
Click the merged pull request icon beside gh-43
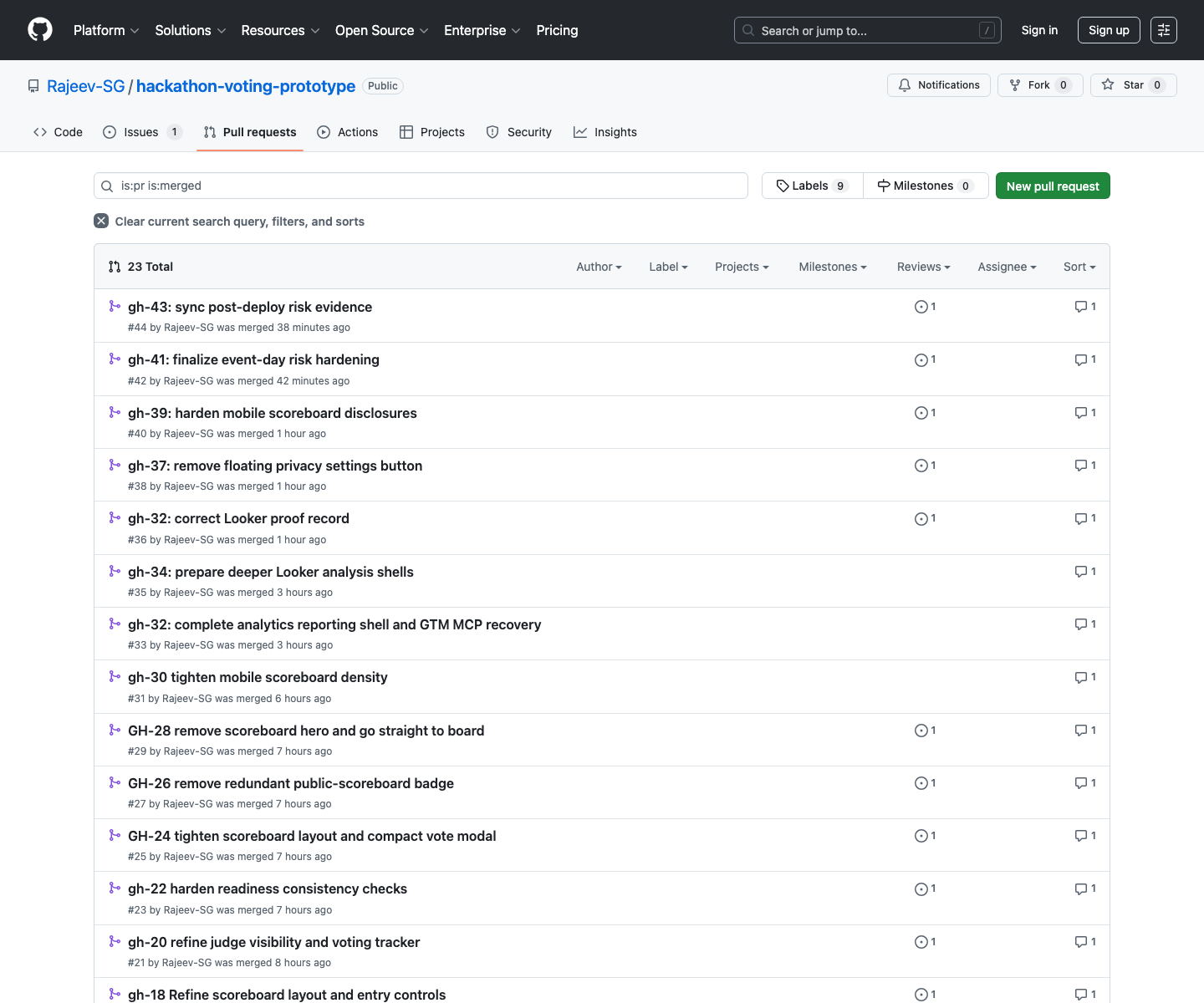(115, 306)
